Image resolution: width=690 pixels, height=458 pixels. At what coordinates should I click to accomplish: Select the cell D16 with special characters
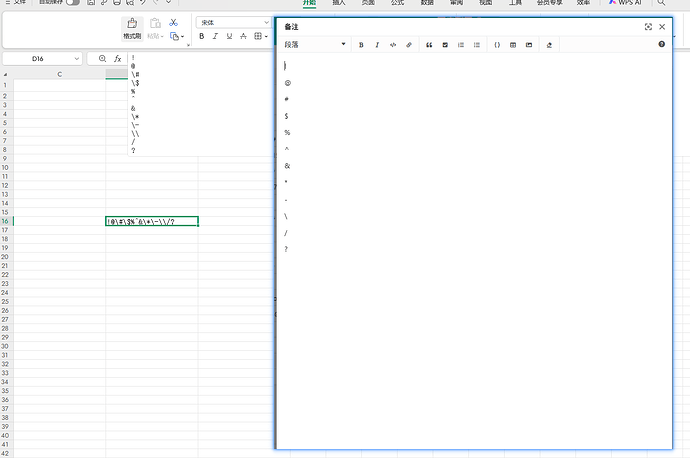[x=152, y=221]
